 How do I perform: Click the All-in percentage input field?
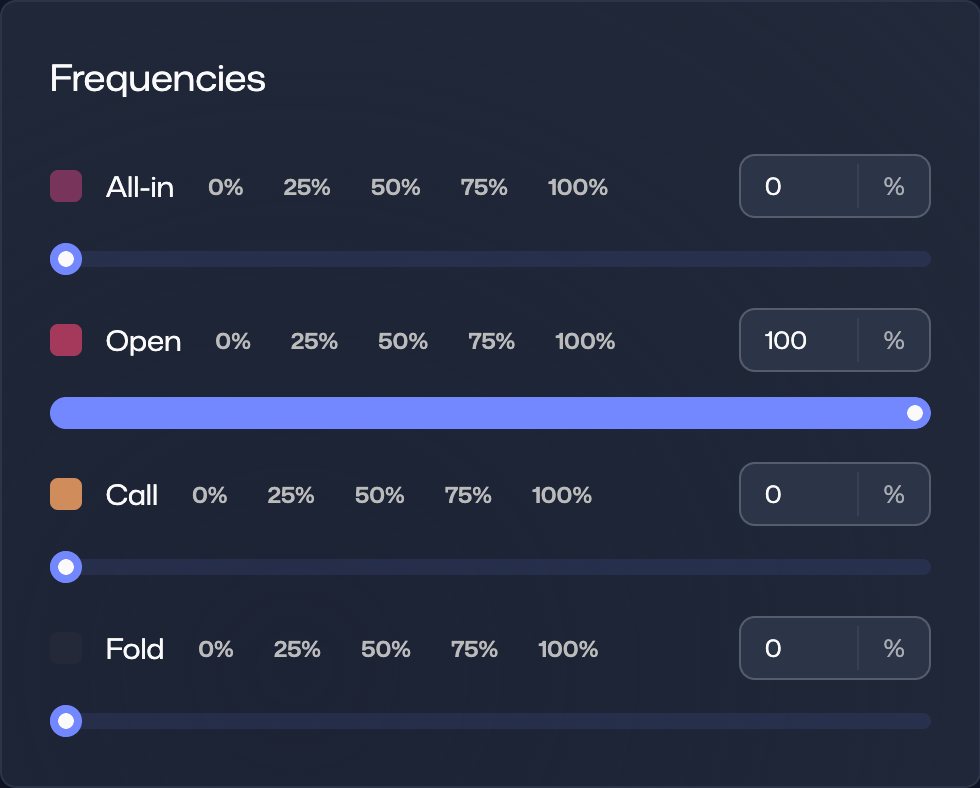pos(798,187)
